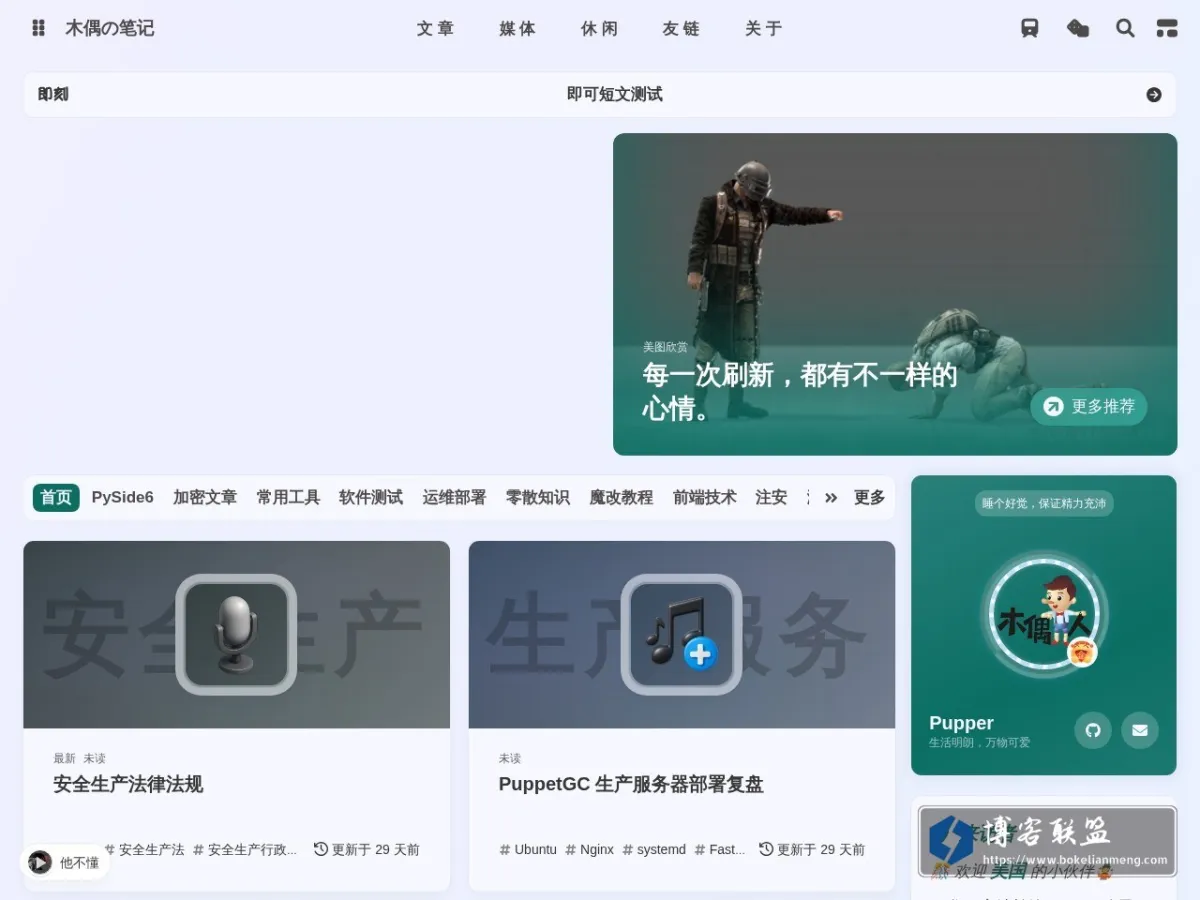Click the 安全生产行政... tag
This screenshot has width=1200, height=900.
tap(245, 849)
